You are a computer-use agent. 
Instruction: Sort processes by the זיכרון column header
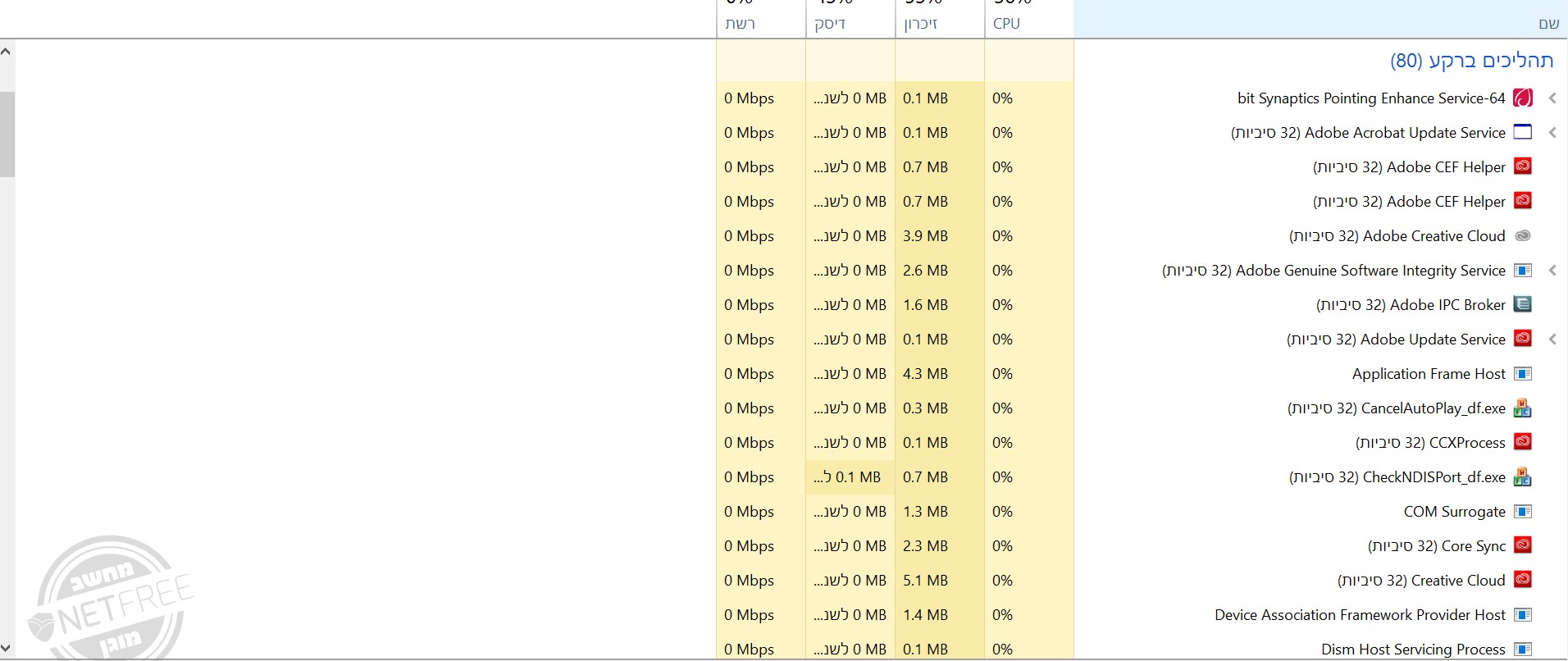(x=940, y=20)
